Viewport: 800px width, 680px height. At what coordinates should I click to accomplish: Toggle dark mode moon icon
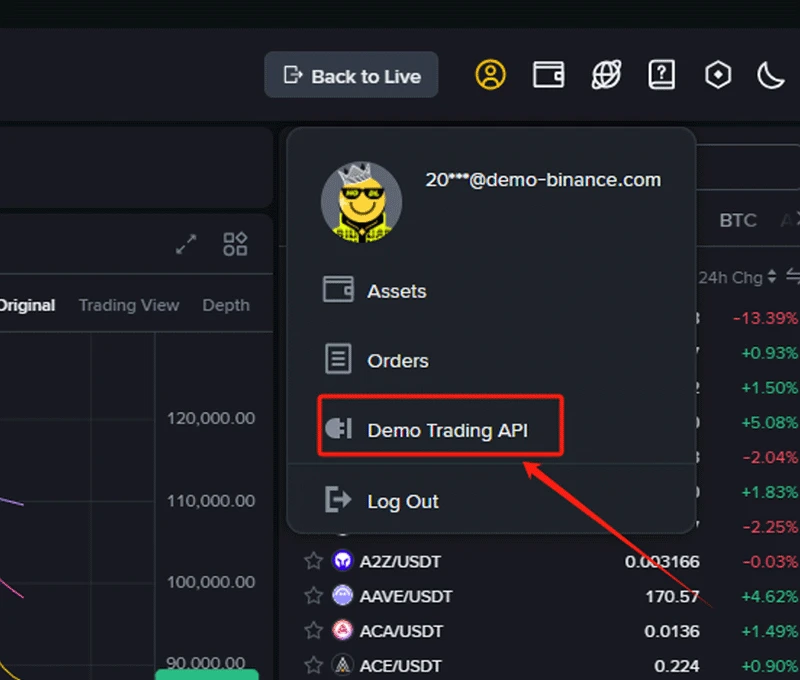tap(770, 75)
